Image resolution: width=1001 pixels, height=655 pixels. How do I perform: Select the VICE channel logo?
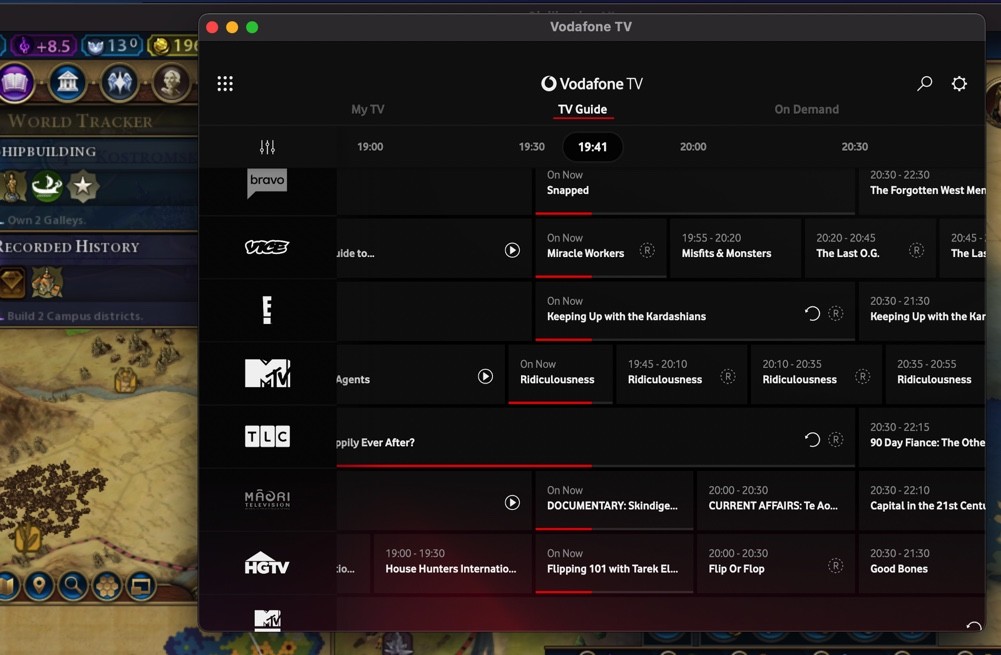(267, 247)
